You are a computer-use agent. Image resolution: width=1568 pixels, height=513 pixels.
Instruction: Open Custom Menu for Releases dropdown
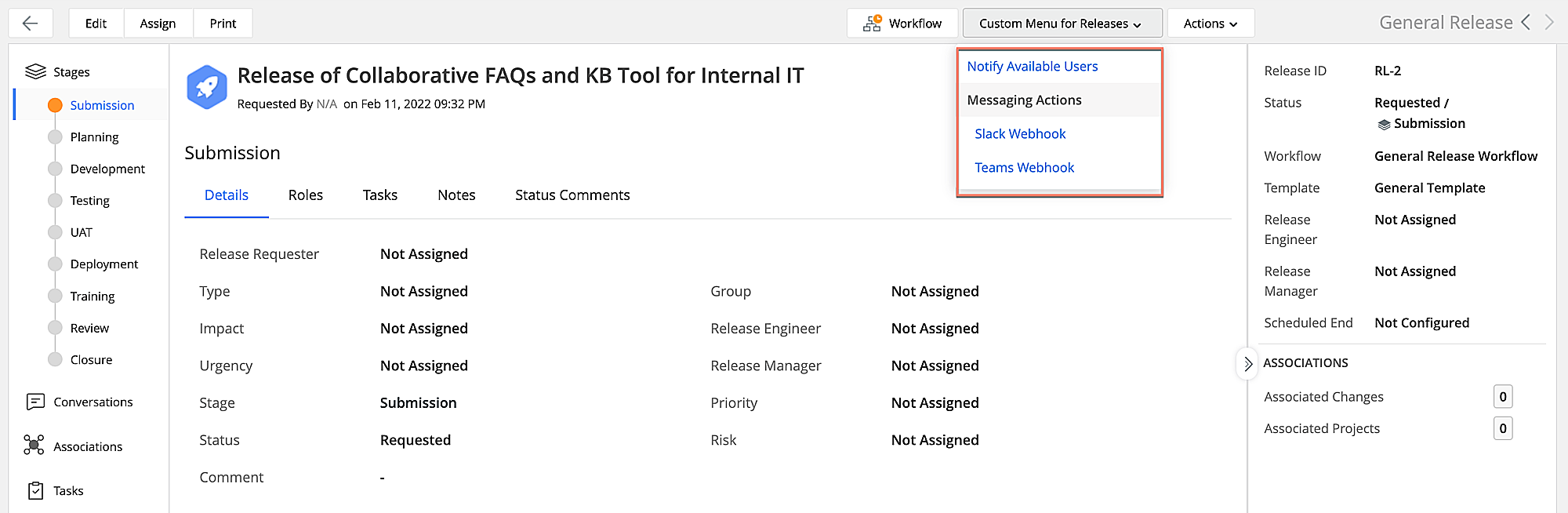(1062, 24)
